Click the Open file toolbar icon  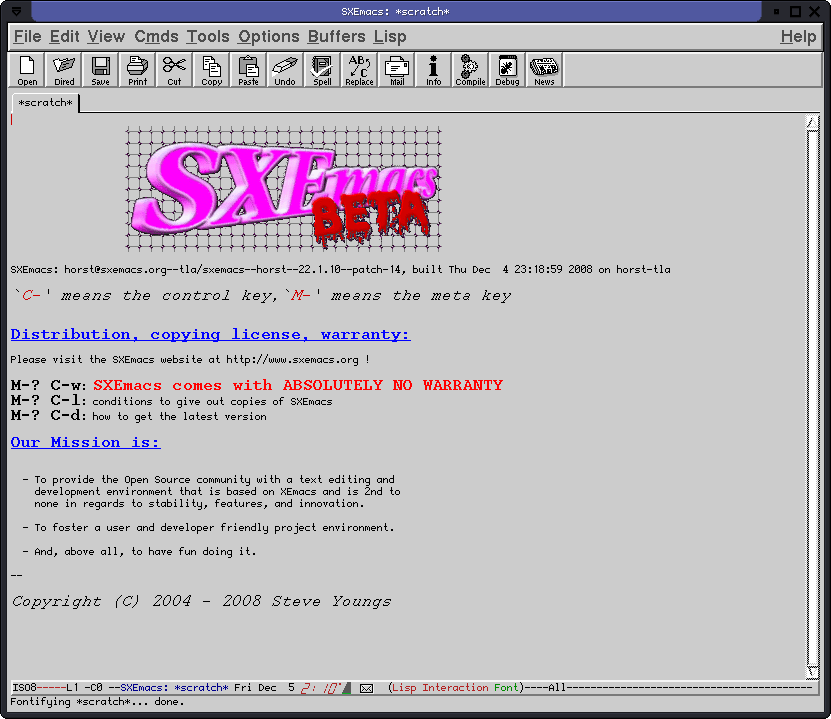(x=28, y=70)
